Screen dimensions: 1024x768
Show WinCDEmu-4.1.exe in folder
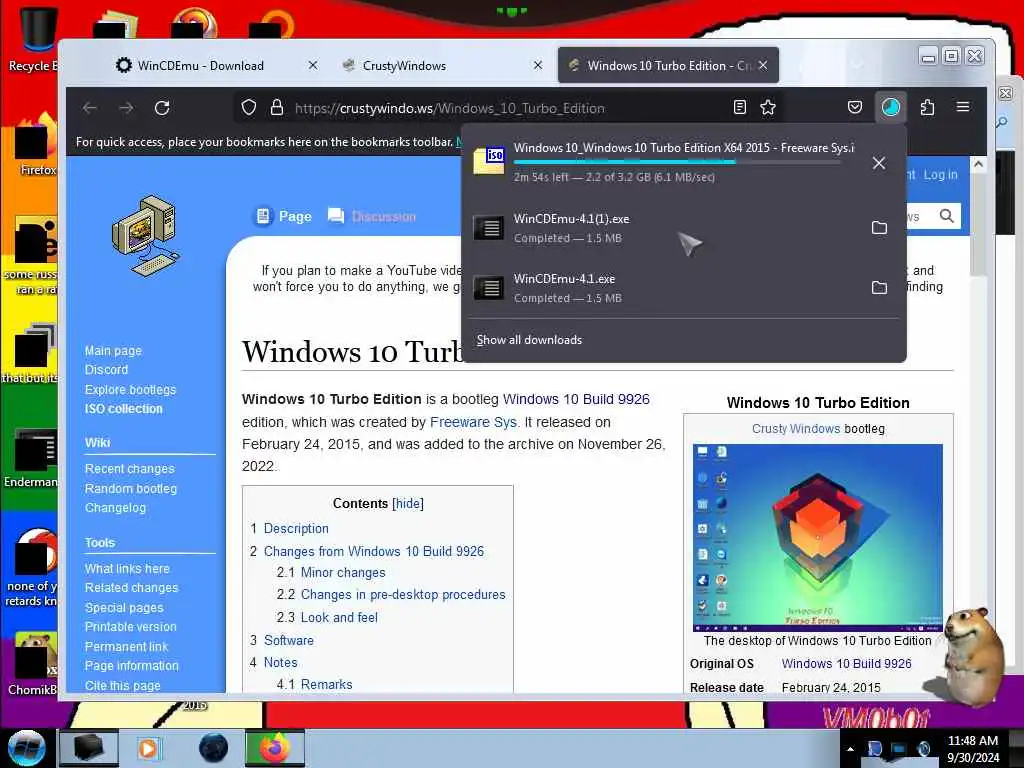coord(879,287)
